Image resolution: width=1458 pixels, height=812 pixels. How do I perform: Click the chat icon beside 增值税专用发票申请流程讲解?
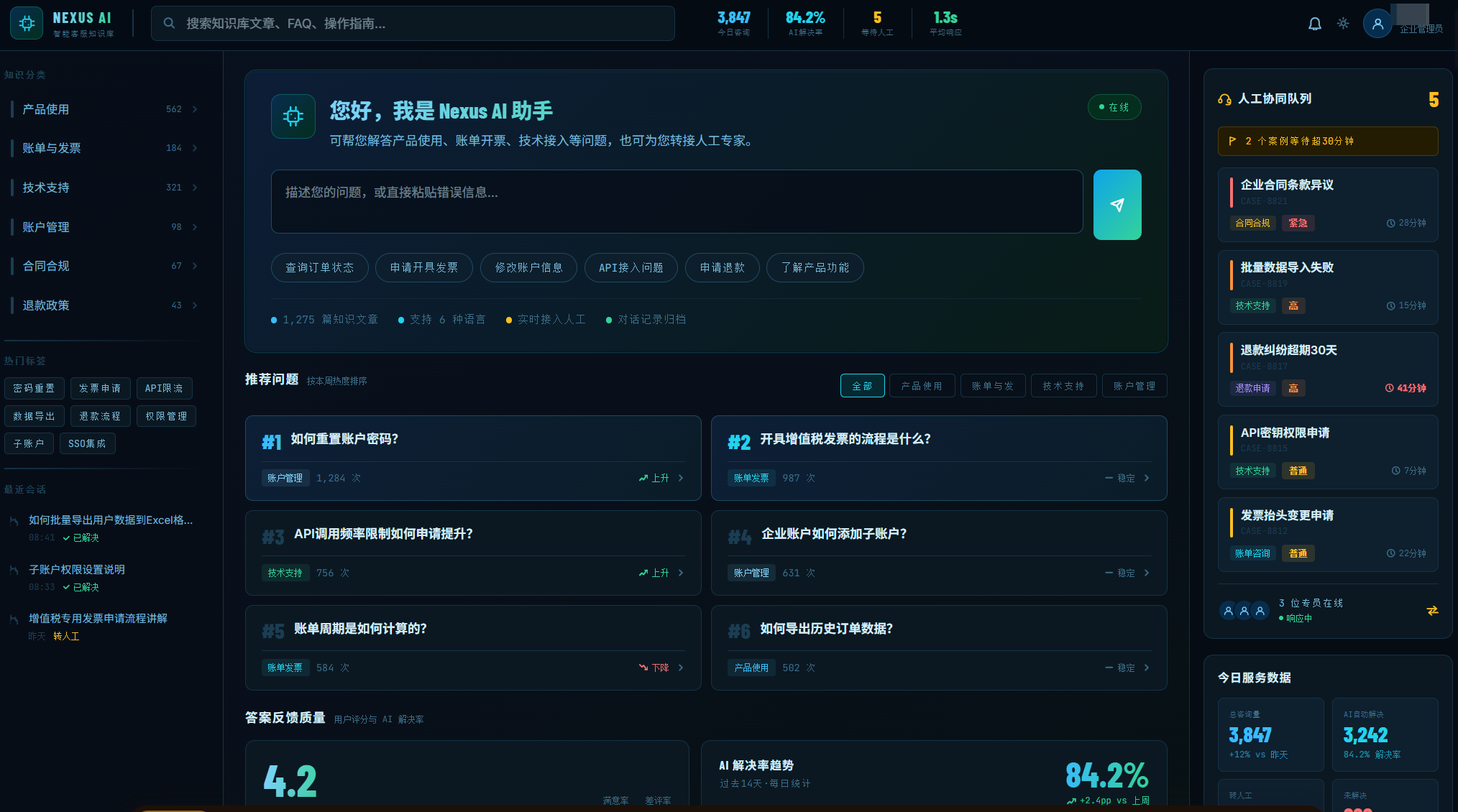14,619
